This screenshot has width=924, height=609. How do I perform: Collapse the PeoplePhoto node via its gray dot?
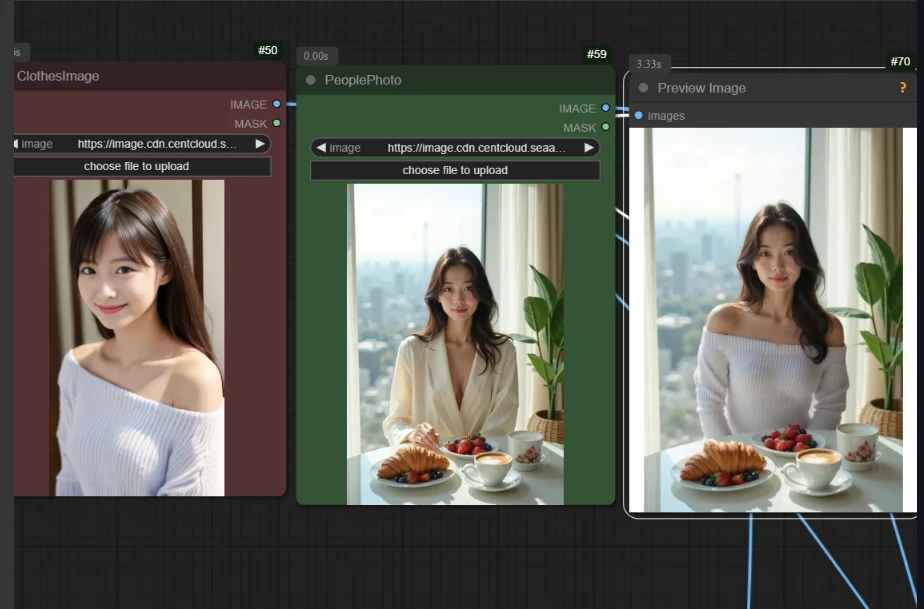pyautogui.click(x=311, y=80)
